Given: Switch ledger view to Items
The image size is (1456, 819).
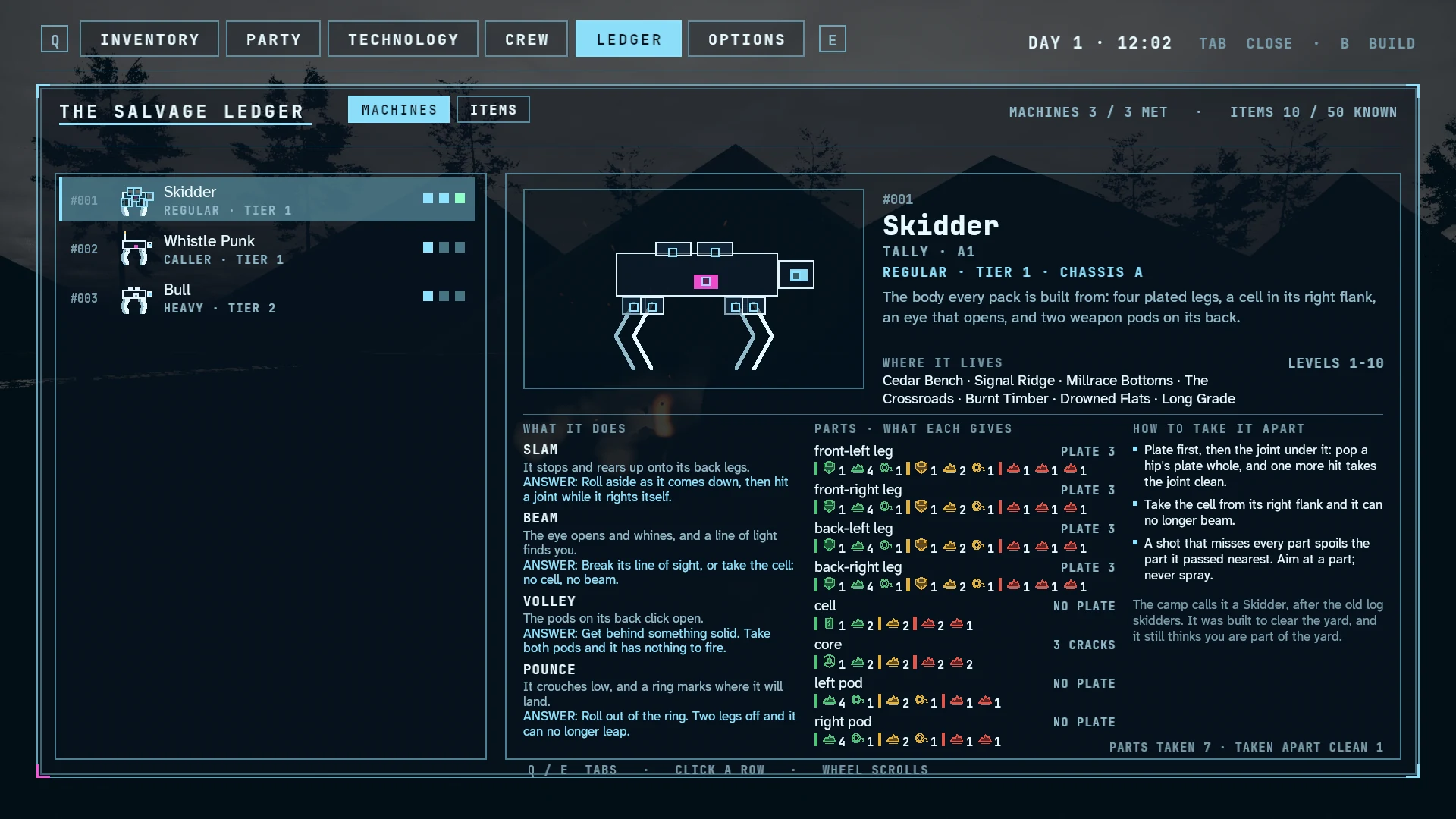Looking at the screenshot, I should pyautogui.click(x=493, y=110).
